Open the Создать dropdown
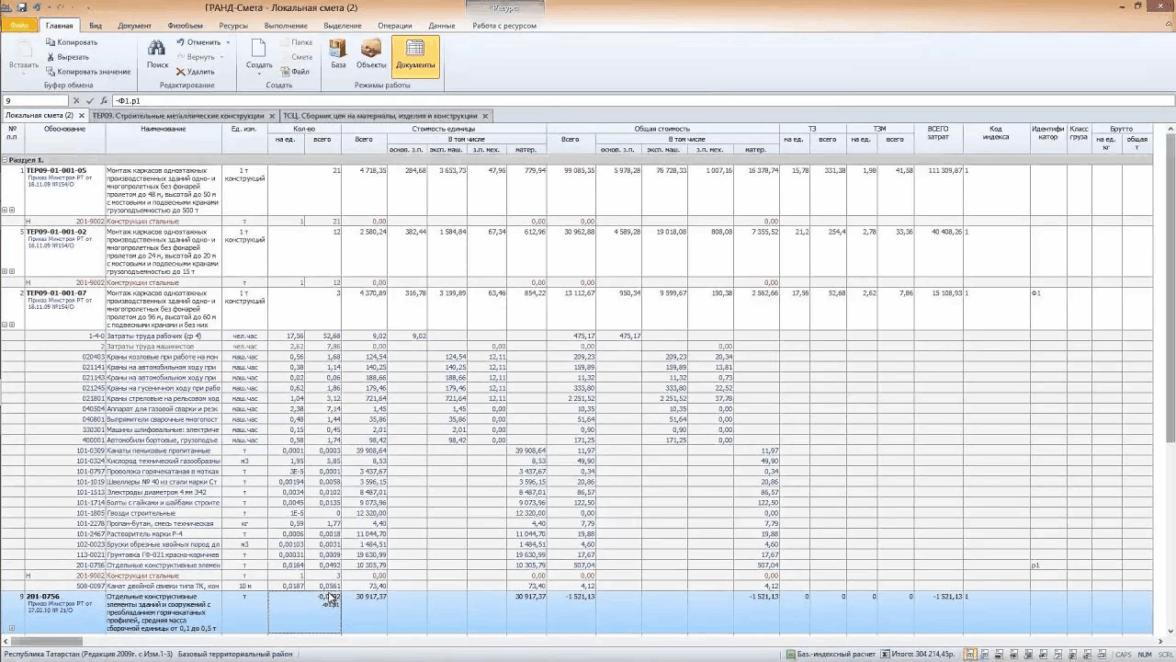Screen dimensions: 1176x662 click(258, 65)
